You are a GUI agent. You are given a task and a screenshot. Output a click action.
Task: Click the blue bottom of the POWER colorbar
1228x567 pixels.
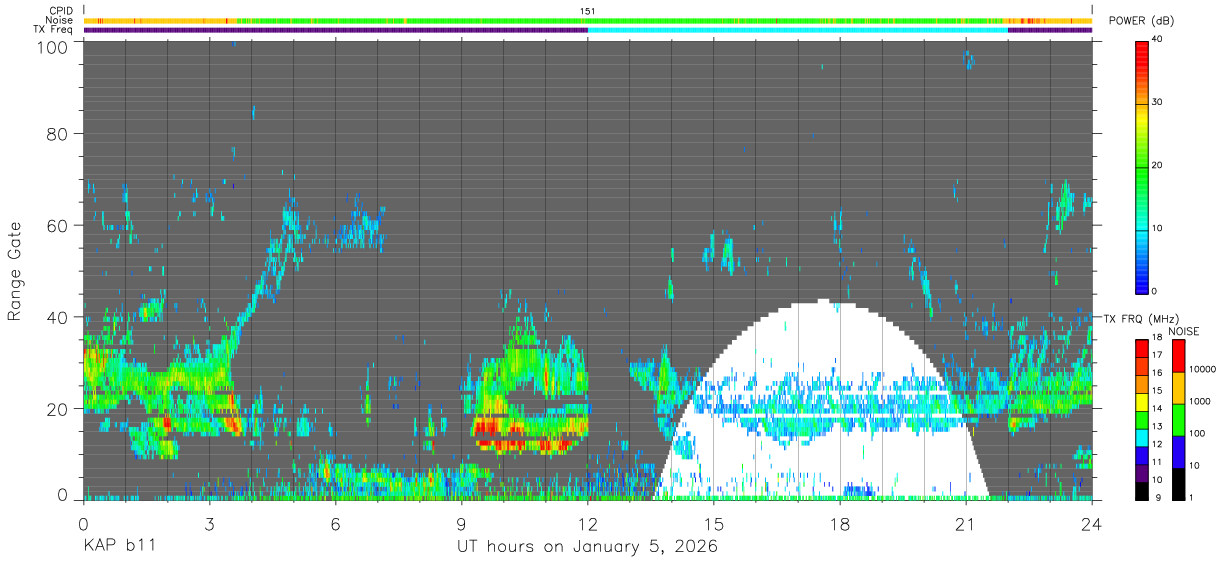[1141, 282]
